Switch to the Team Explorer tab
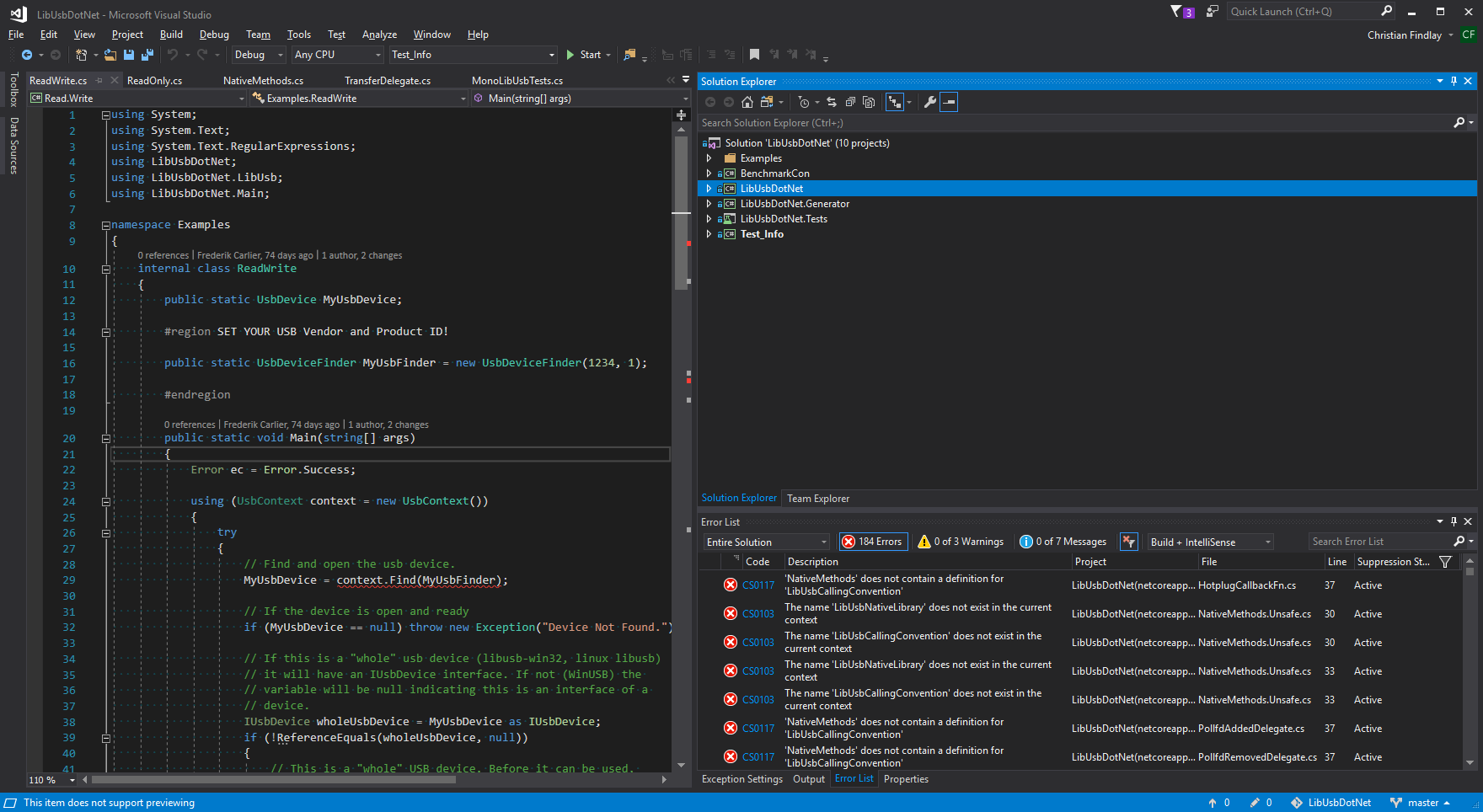This screenshot has width=1483, height=812. (818, 499)
